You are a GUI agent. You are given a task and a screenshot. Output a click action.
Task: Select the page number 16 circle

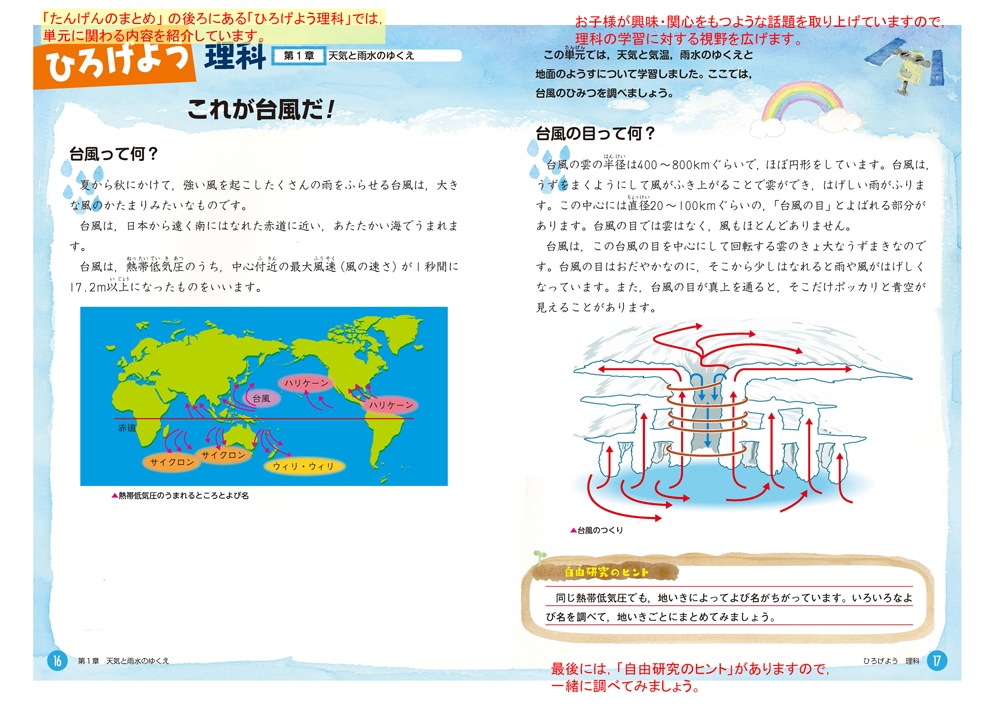click(57, 660)
